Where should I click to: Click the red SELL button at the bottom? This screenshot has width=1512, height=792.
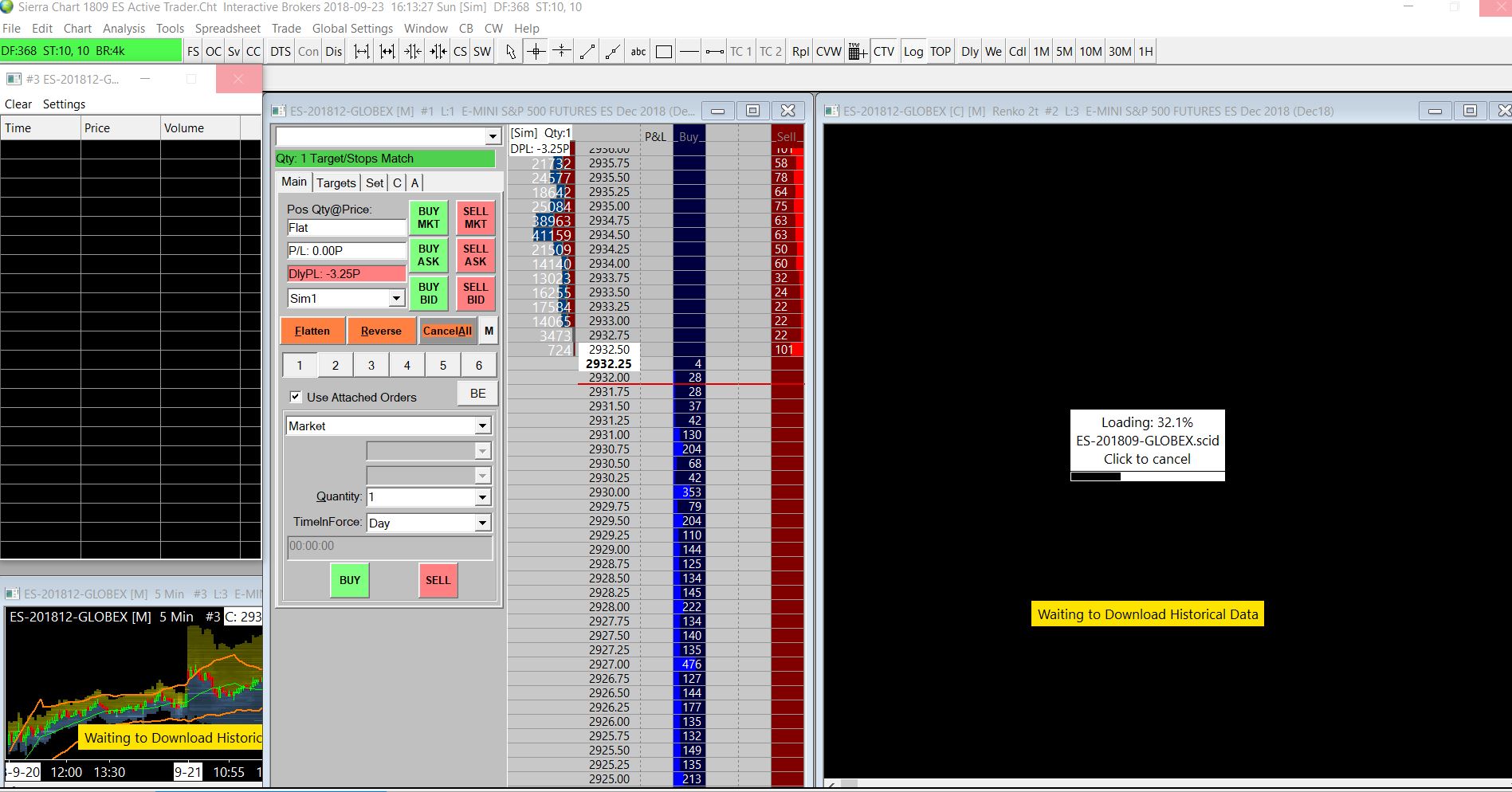(x=438, y=580)
